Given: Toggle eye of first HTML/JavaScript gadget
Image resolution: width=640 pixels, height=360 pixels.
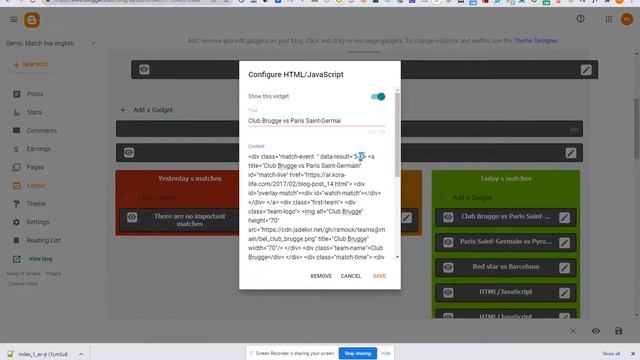Looking at the screenshot, I should pos(448,293).
